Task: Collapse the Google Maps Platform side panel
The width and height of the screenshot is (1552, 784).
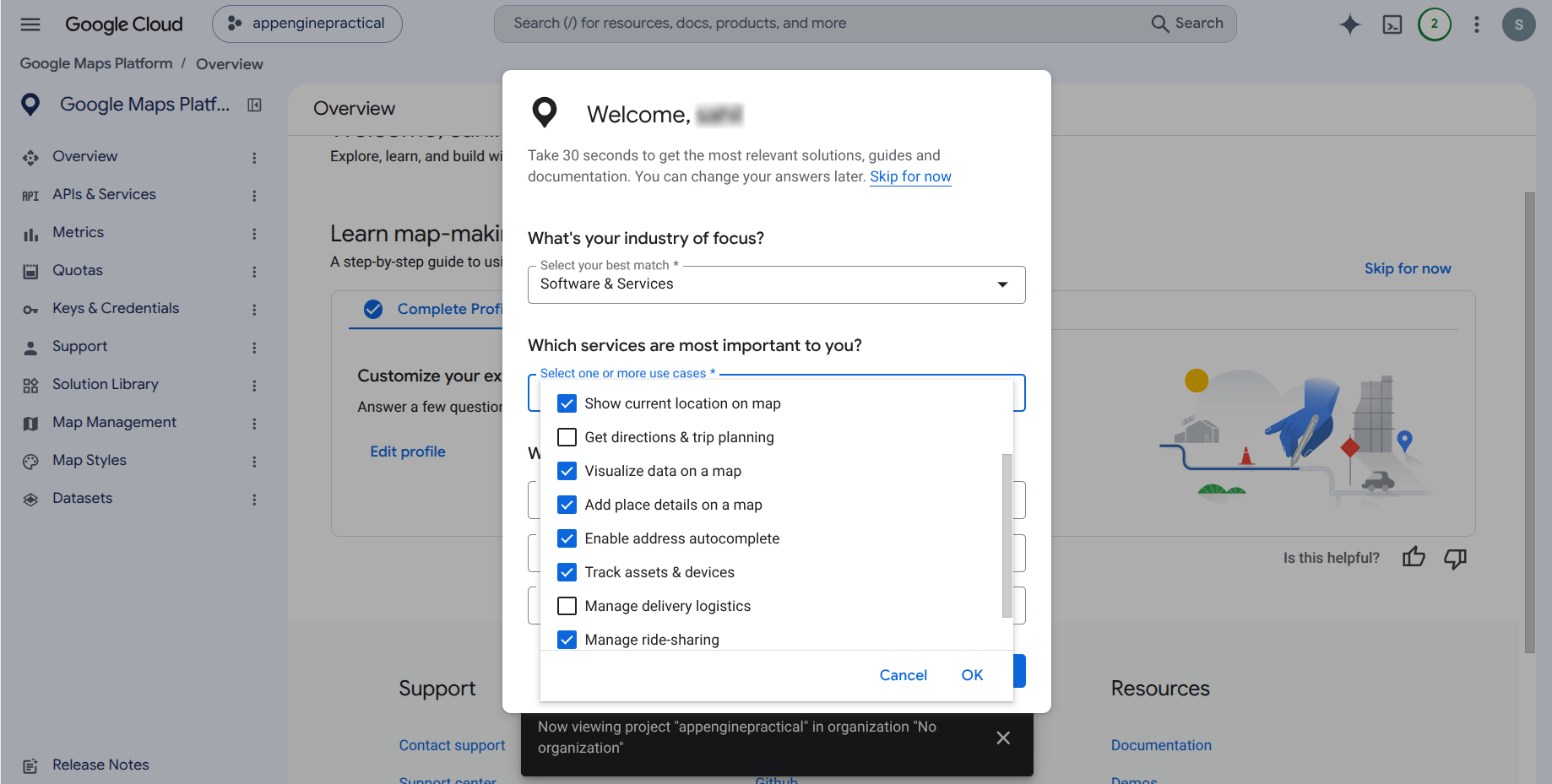Action: coord(254,105)
